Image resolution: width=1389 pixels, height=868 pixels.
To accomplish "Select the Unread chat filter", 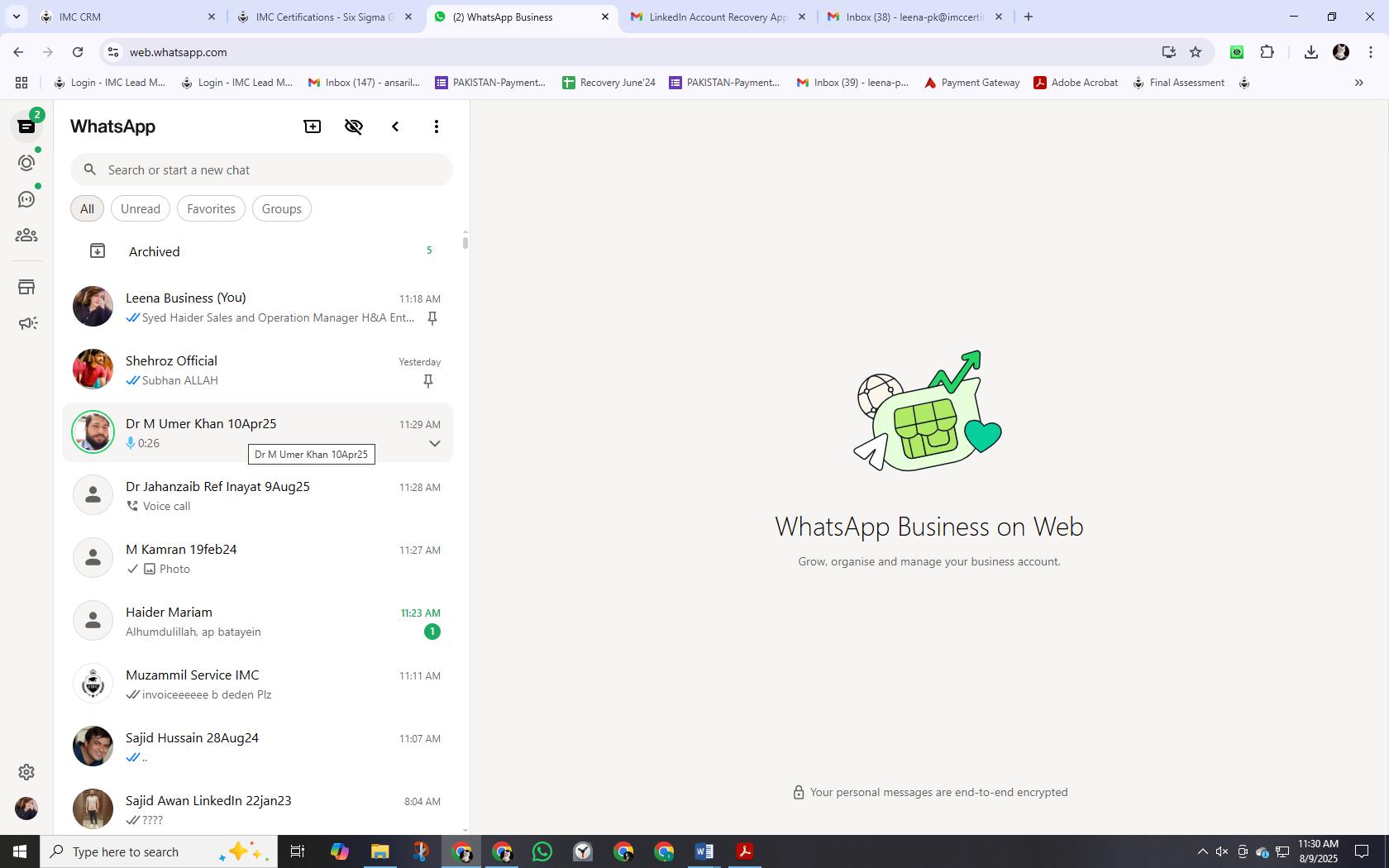I will click(141, 208).
